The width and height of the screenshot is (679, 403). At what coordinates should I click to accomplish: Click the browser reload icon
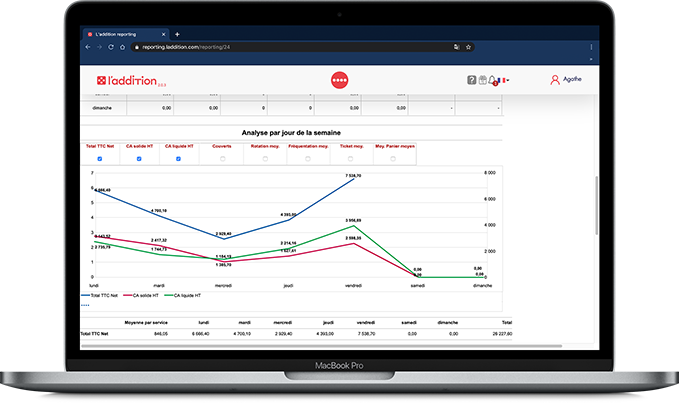pos(112,47)
